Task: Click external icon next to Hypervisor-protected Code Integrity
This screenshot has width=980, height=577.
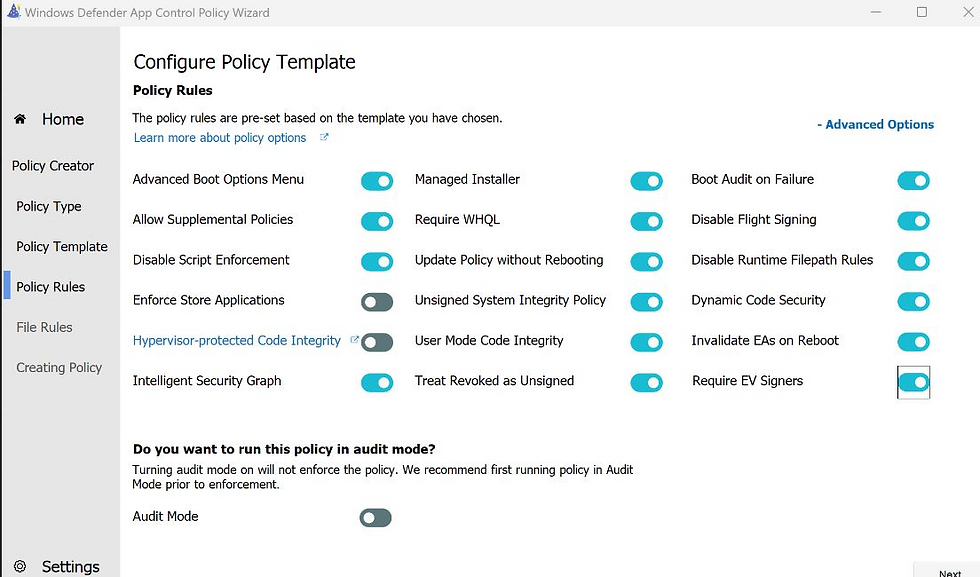Action: 354,339
